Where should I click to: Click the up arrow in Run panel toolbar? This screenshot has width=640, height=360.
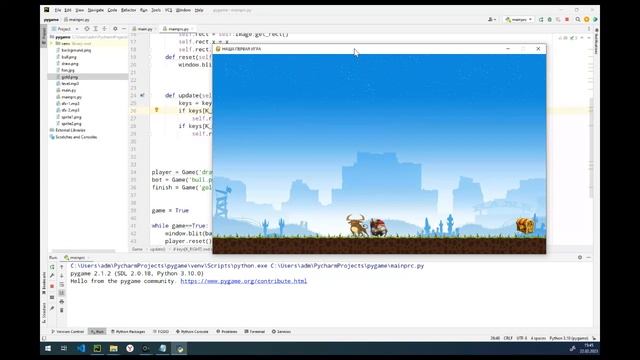(62, 267)
